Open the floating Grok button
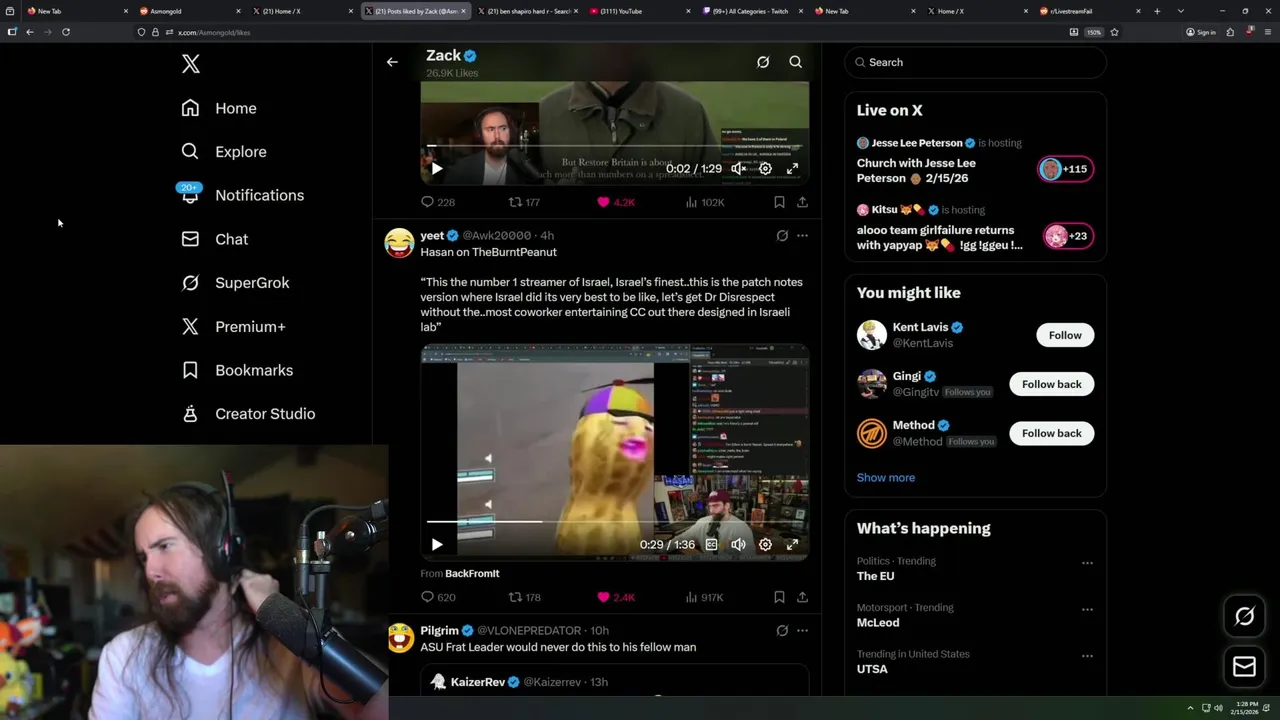 pyautogui.click(x=1244, y=617)
